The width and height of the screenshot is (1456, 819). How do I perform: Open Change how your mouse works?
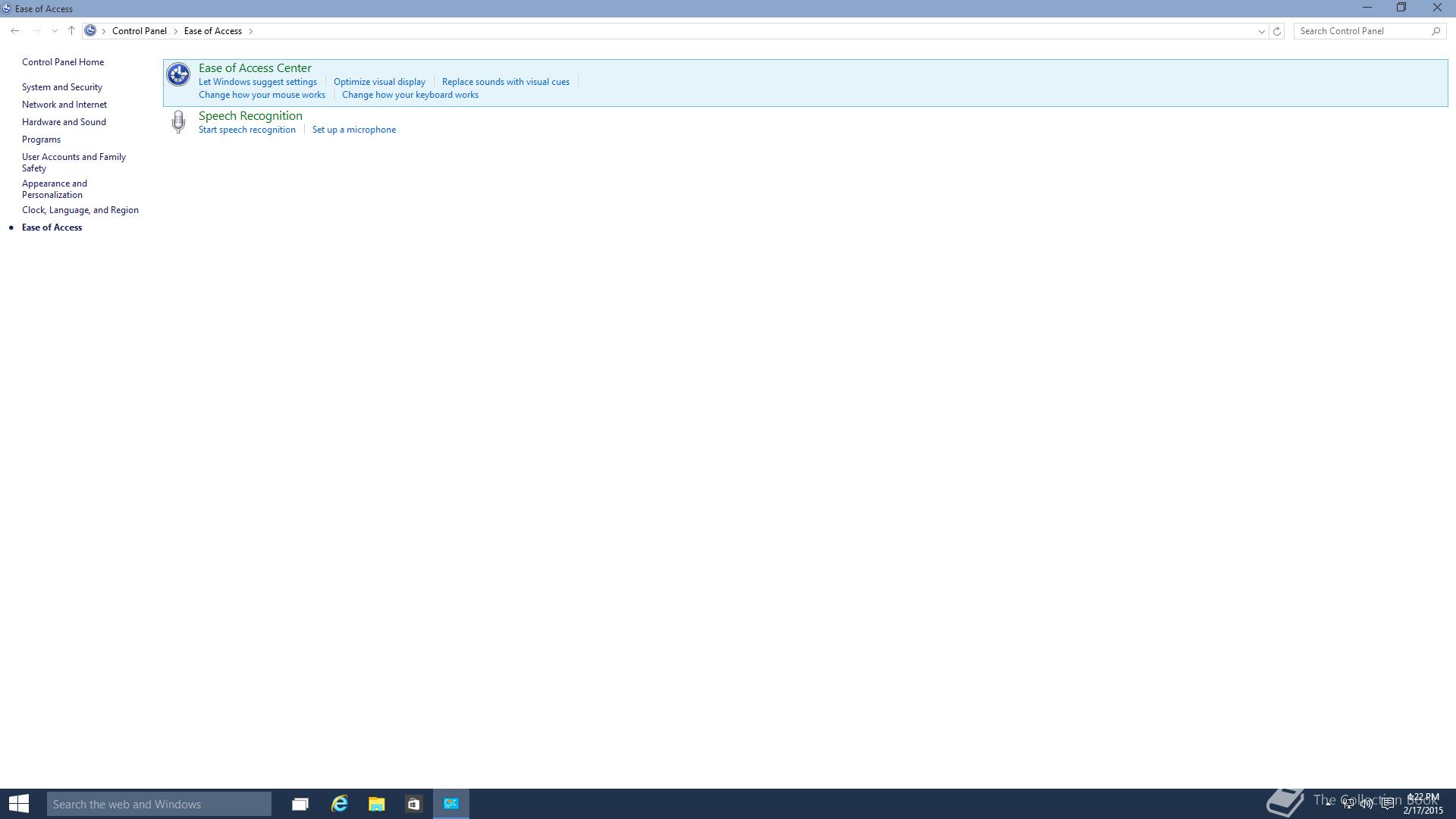click(262, 95)
